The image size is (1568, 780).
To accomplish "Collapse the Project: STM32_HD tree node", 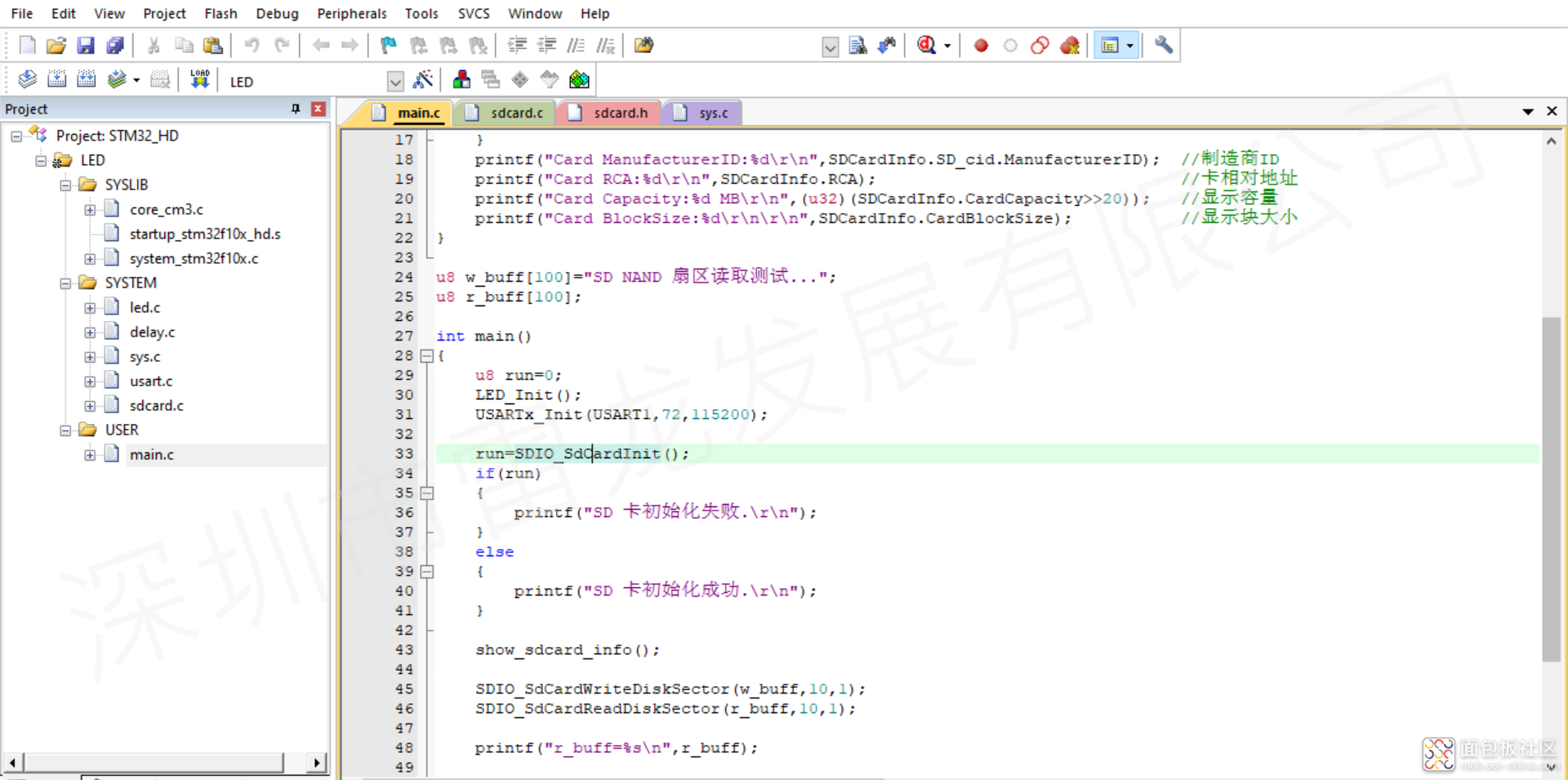I will coord(16,136).
